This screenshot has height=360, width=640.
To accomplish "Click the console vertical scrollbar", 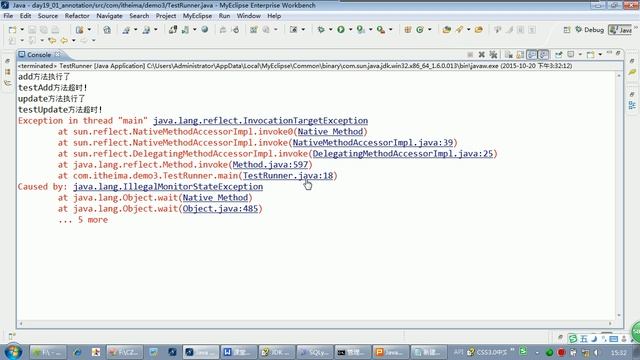I will (x=619, y=195).
